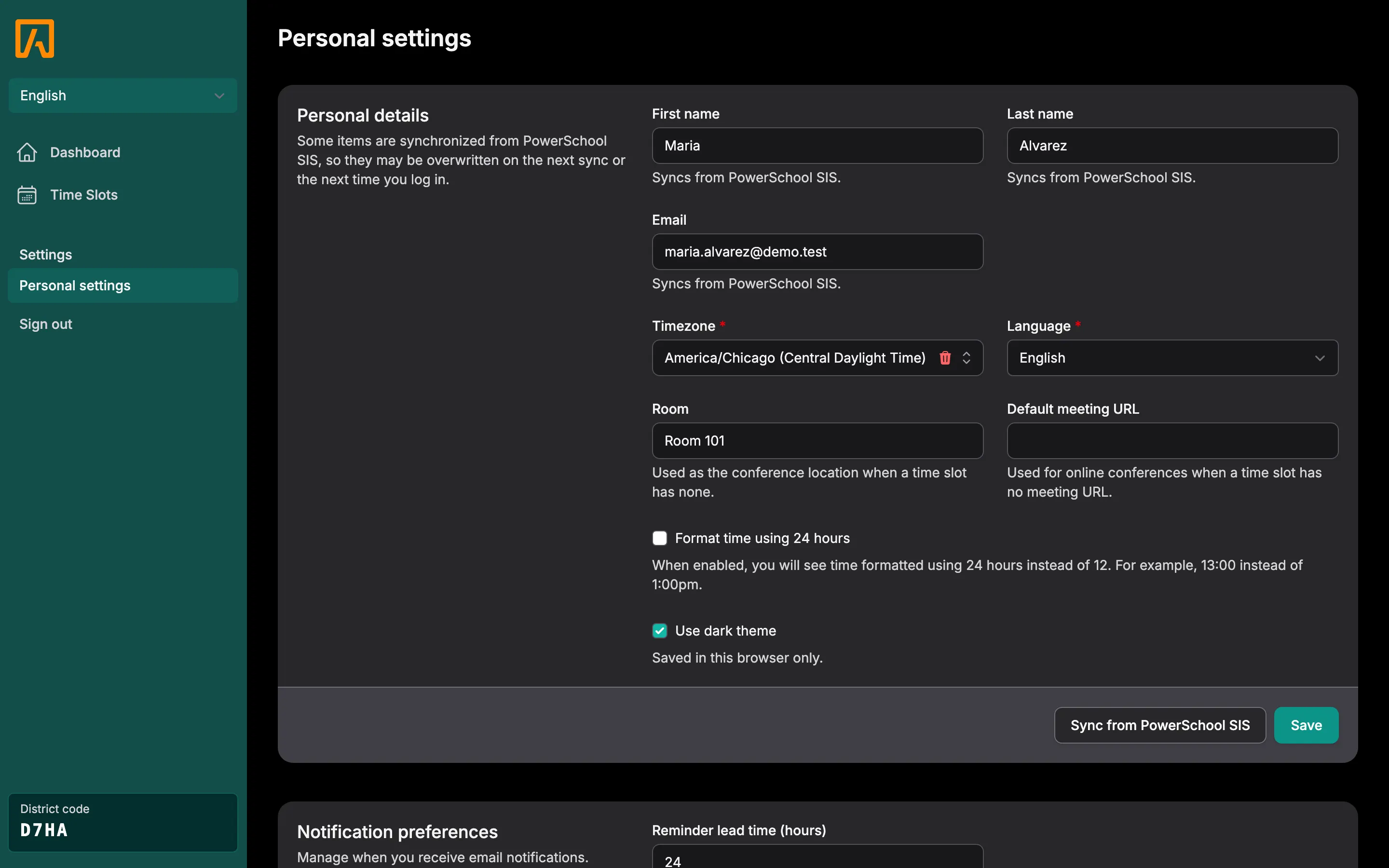Save personal details
The image size is (1389, 868).
click(x=1306, y=725)
